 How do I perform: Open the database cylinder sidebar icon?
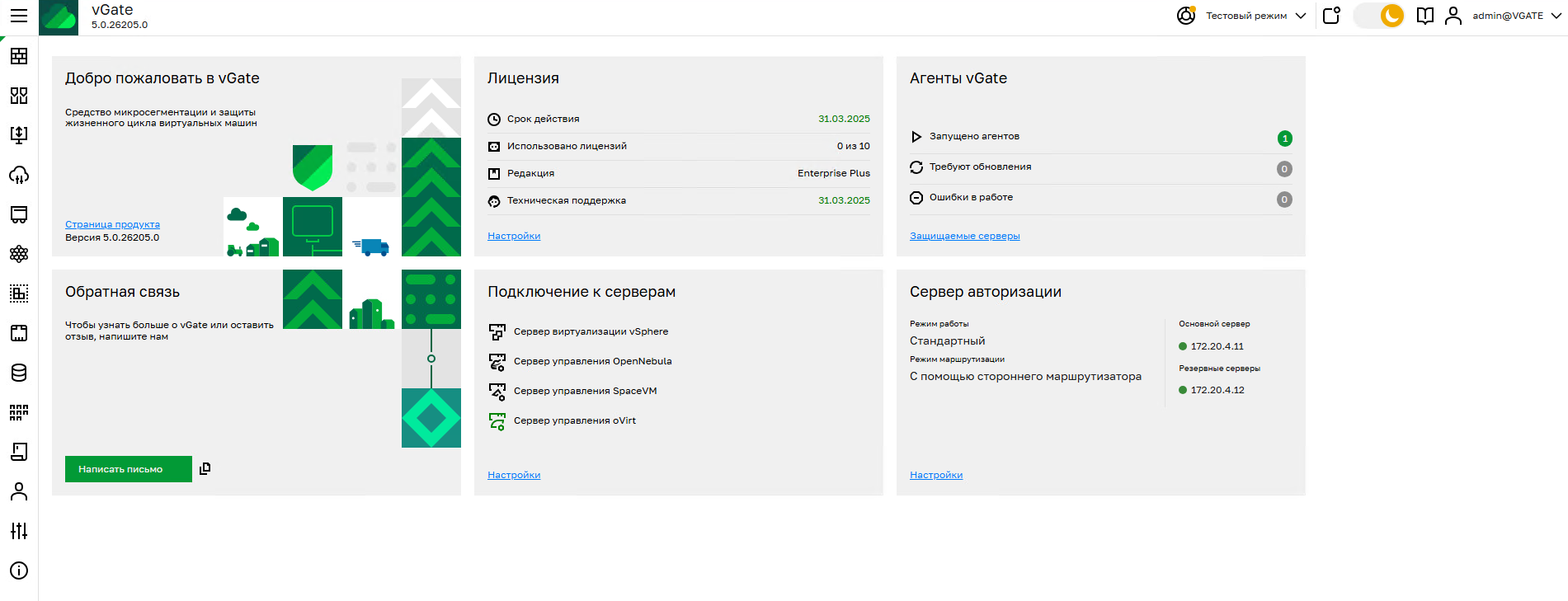click(19, 373)
